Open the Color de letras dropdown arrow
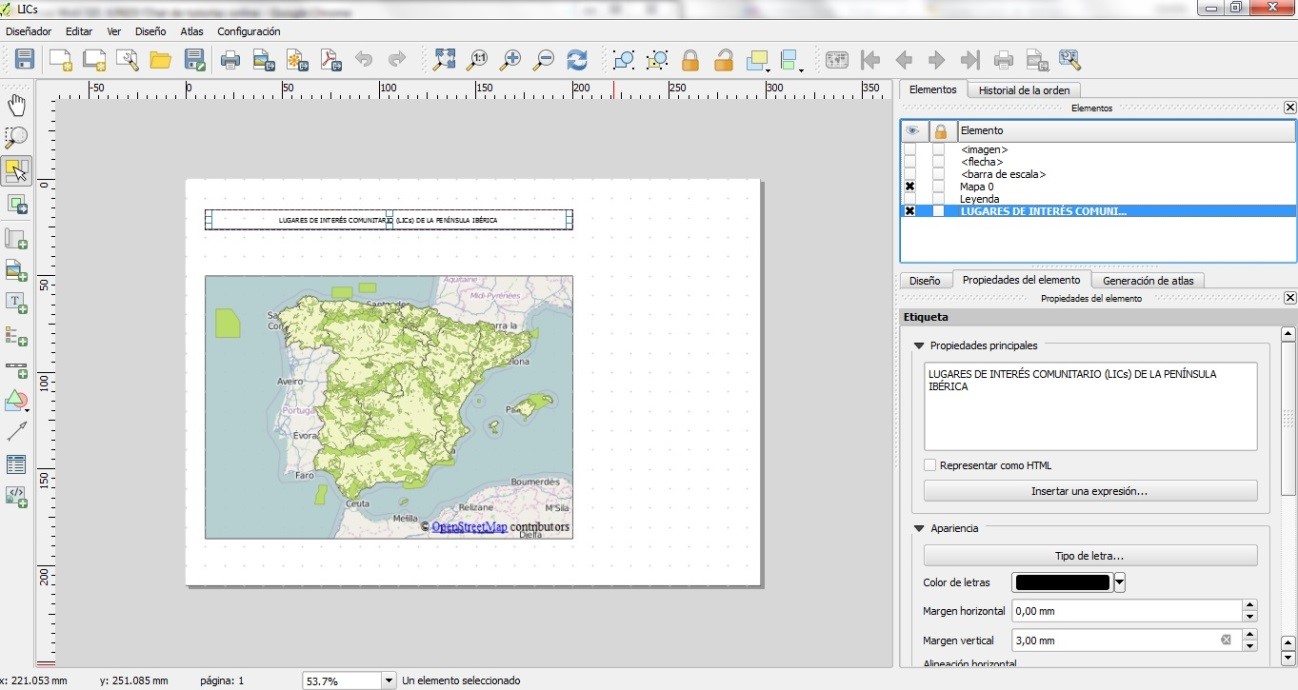This screenshot has height=690, width=1298. (x=1120, y=583)
